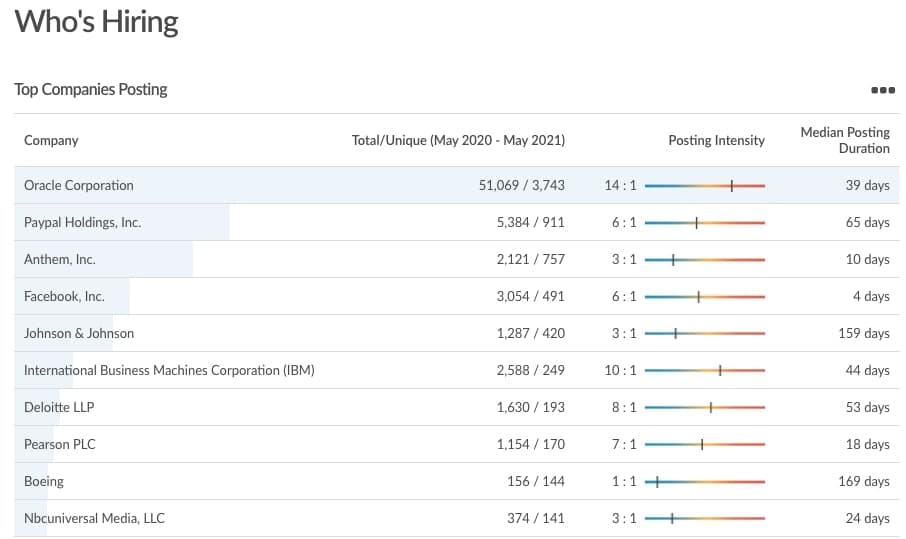Image resolution: width=906 pixels, height=539 pixels.
Task: Click Facebook's 3,054 / 491 postings value
Action: pyautogui.click(x=530, y=296)
